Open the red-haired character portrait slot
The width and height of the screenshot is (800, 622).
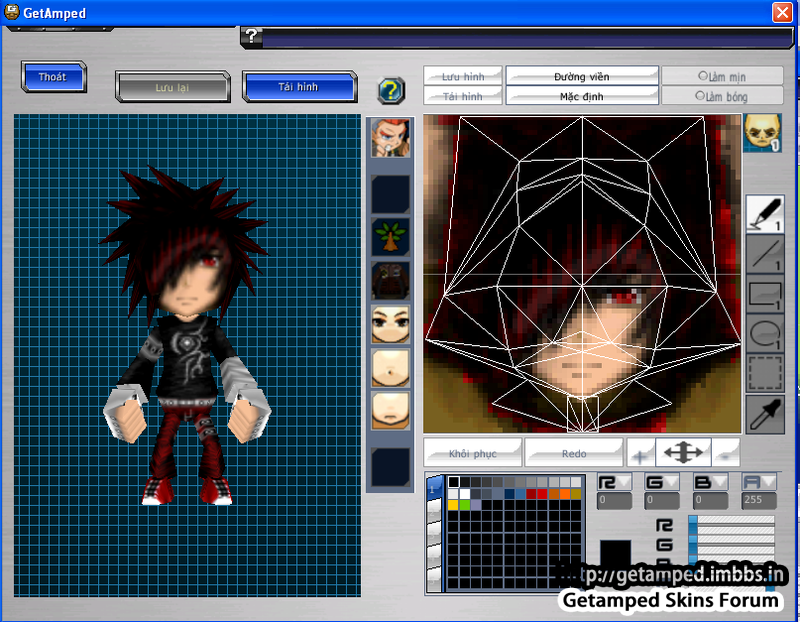(390, 138)
